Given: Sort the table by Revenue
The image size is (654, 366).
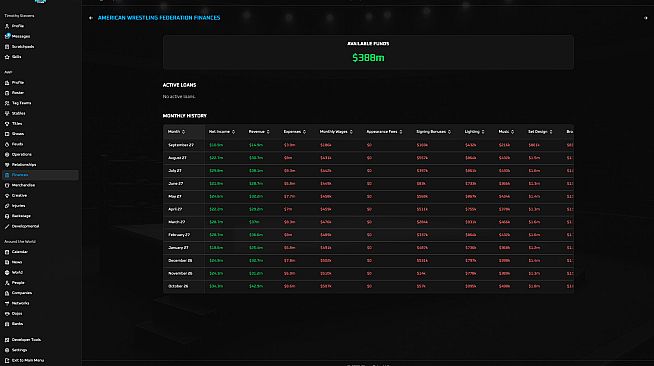Looking at the screenshot, I should click(259, 132).
